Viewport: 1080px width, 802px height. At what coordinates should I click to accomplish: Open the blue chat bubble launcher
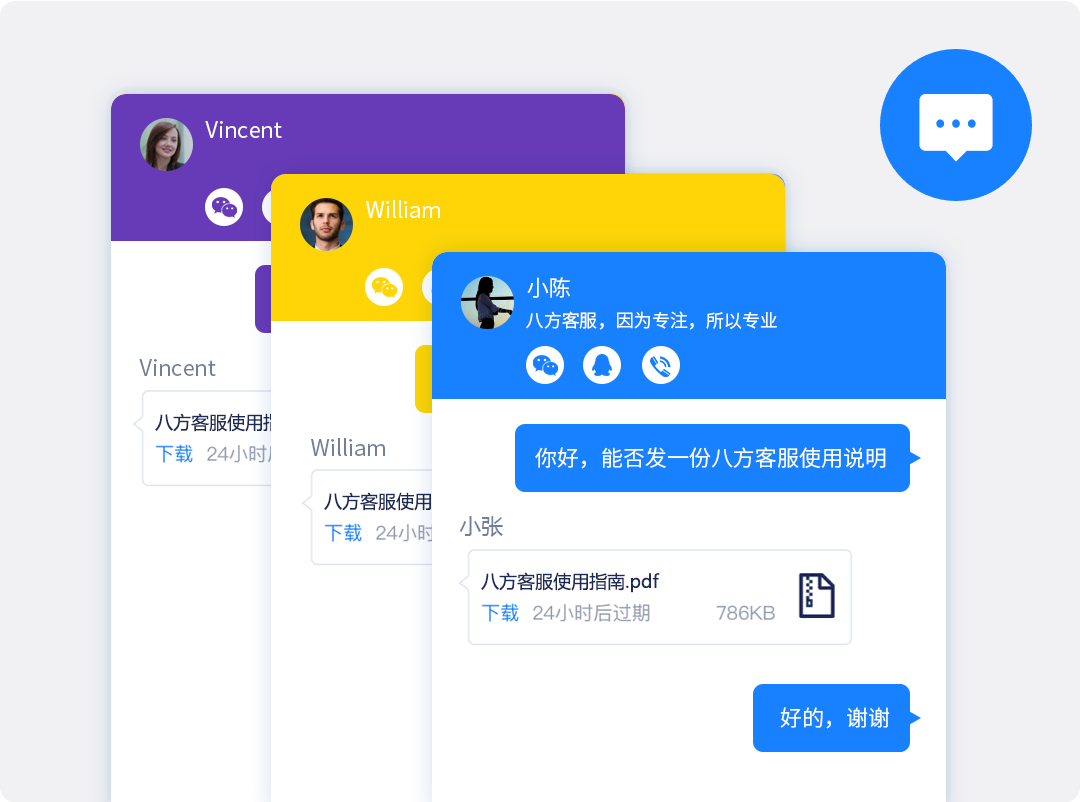[955, 125]
